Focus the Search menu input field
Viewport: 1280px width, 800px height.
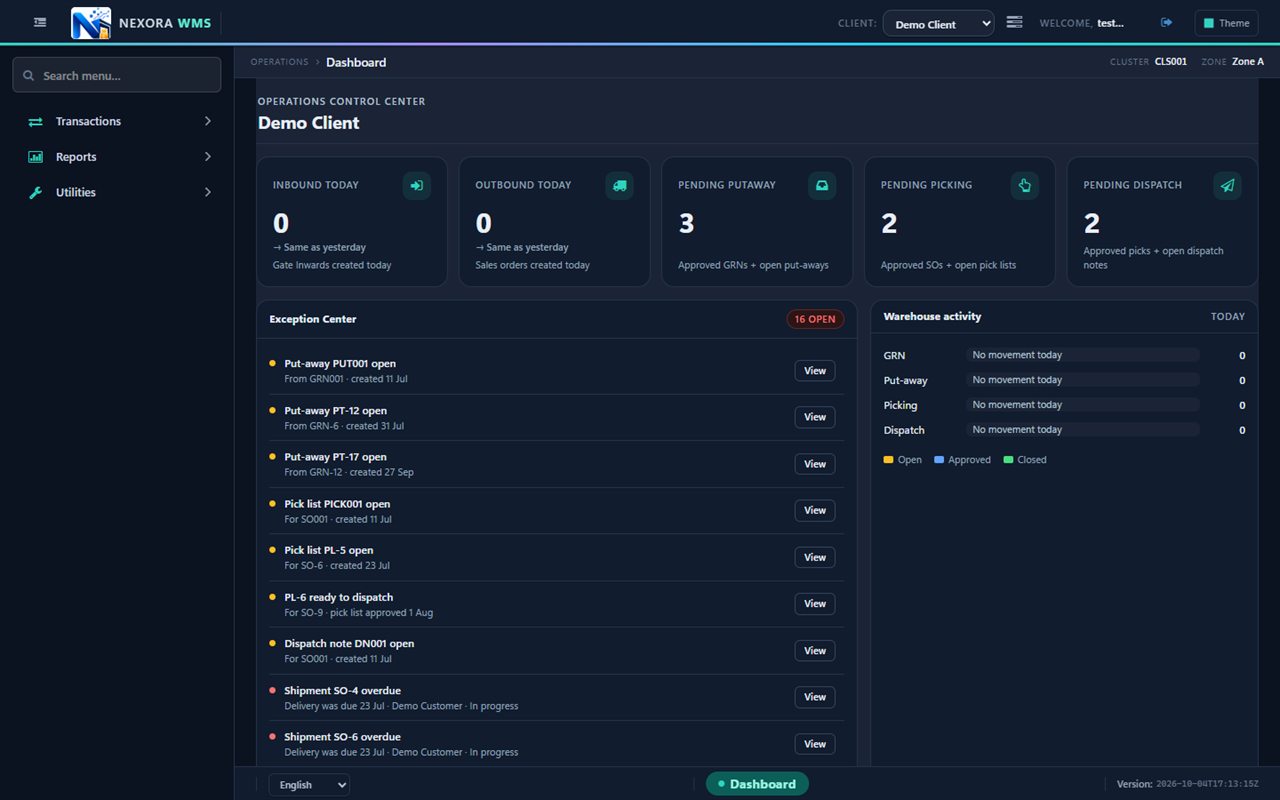coord(117,75)
